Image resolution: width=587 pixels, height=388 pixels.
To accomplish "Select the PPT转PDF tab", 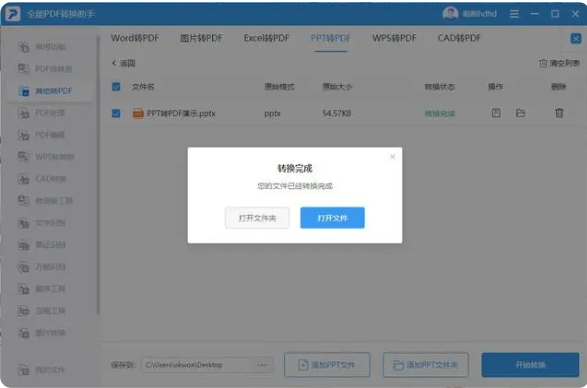I will (x=331, y=38).
